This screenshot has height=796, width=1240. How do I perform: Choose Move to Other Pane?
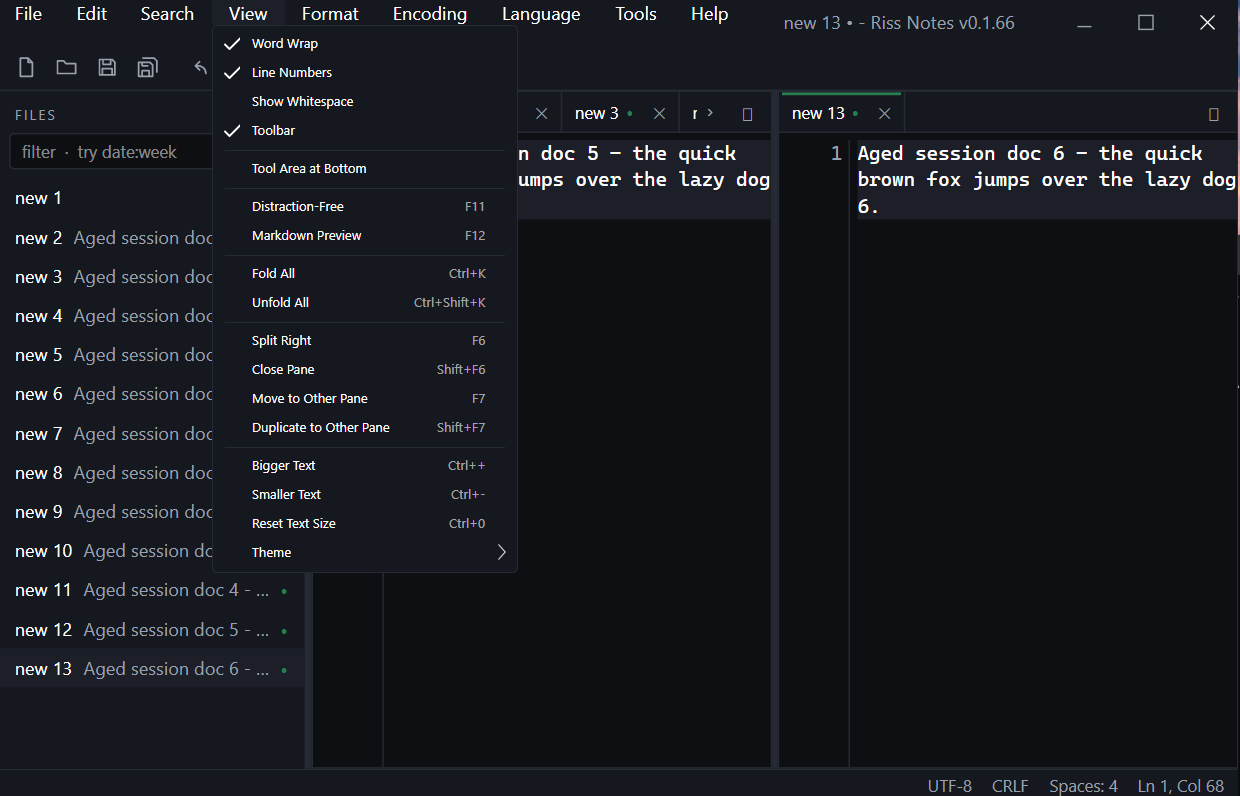tap(365, 399)
